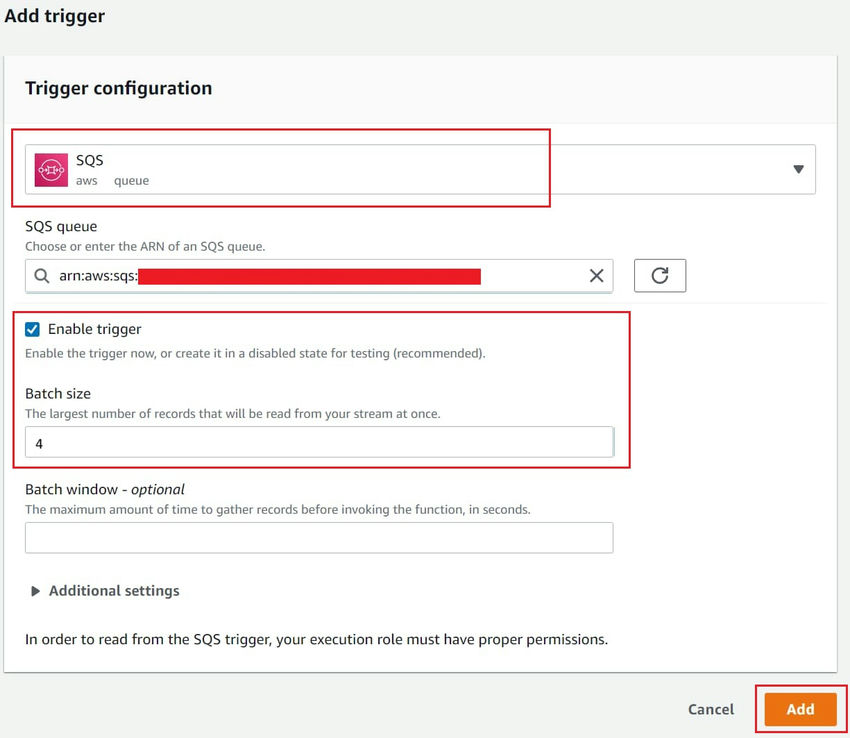The height and width of the screenshot is (738, 850).
Task: Click the refresh icon beside the queue field
Action: pos(659,276)
